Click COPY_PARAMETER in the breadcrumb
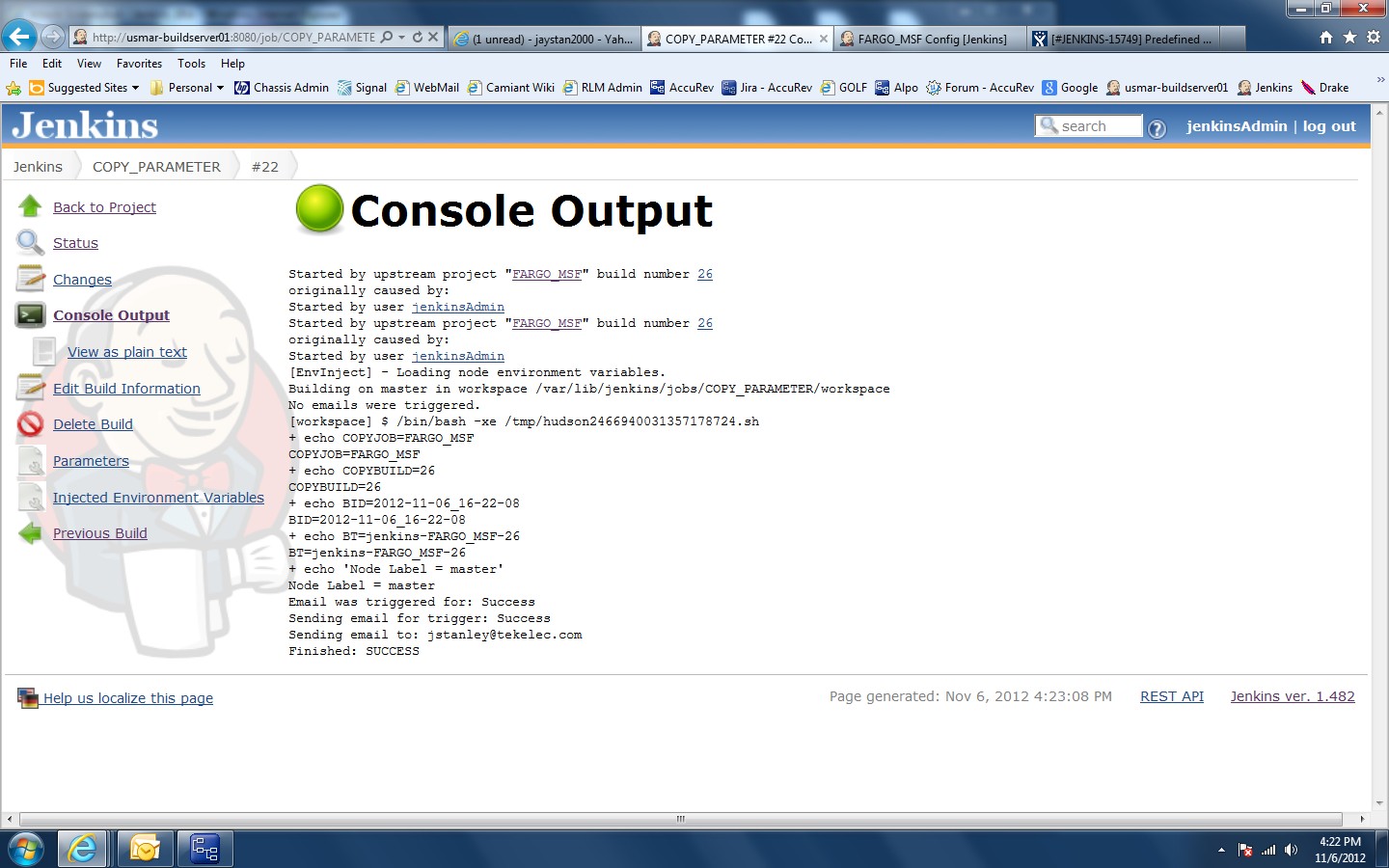1389x868 pixels. (x=156, y=166)
